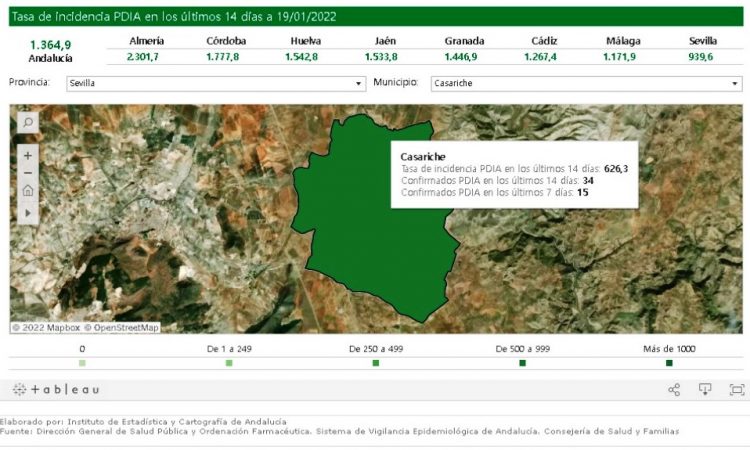The image size is (750, 450).
Task: Open the Tableau logo link
Action: 56,389
